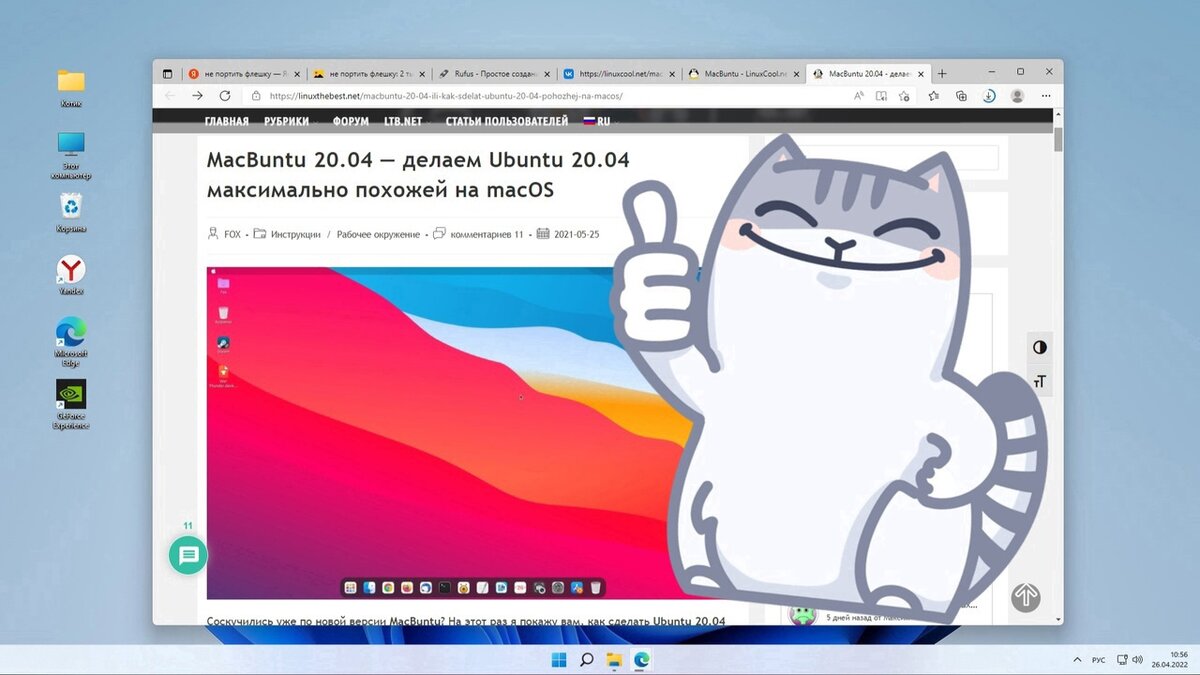The width and height of the screenshot is (1200, 675).
Task: Toggle the page contrast mode button
Action: pos(1040,347)
